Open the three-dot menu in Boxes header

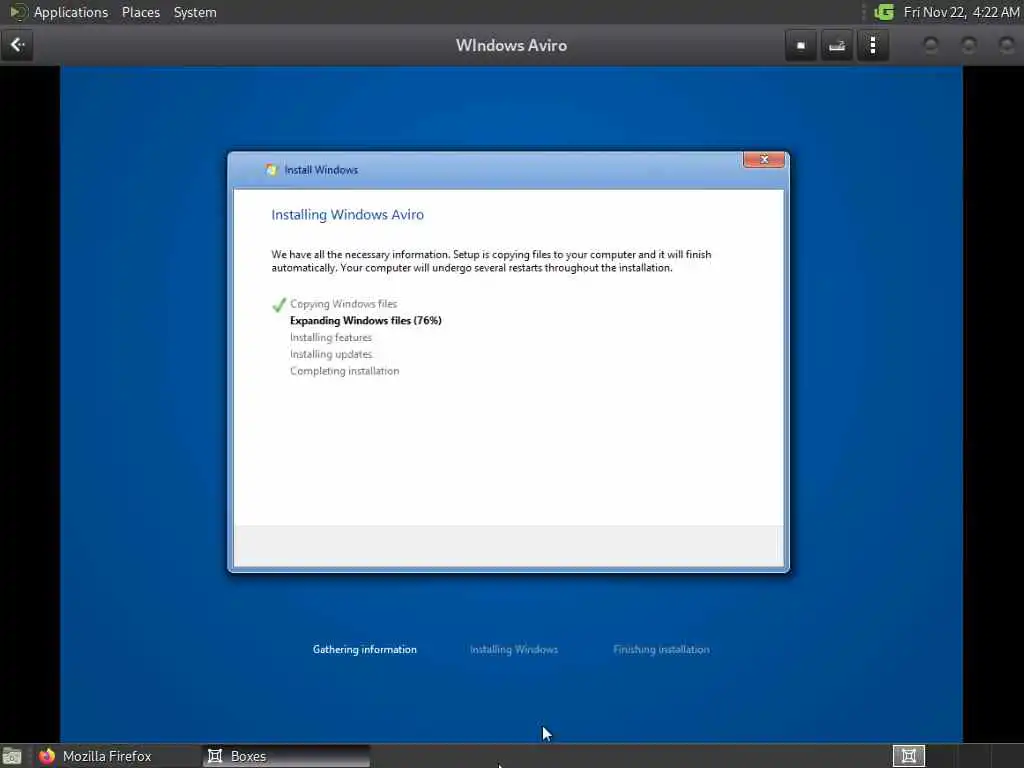(x=872, y=46)
